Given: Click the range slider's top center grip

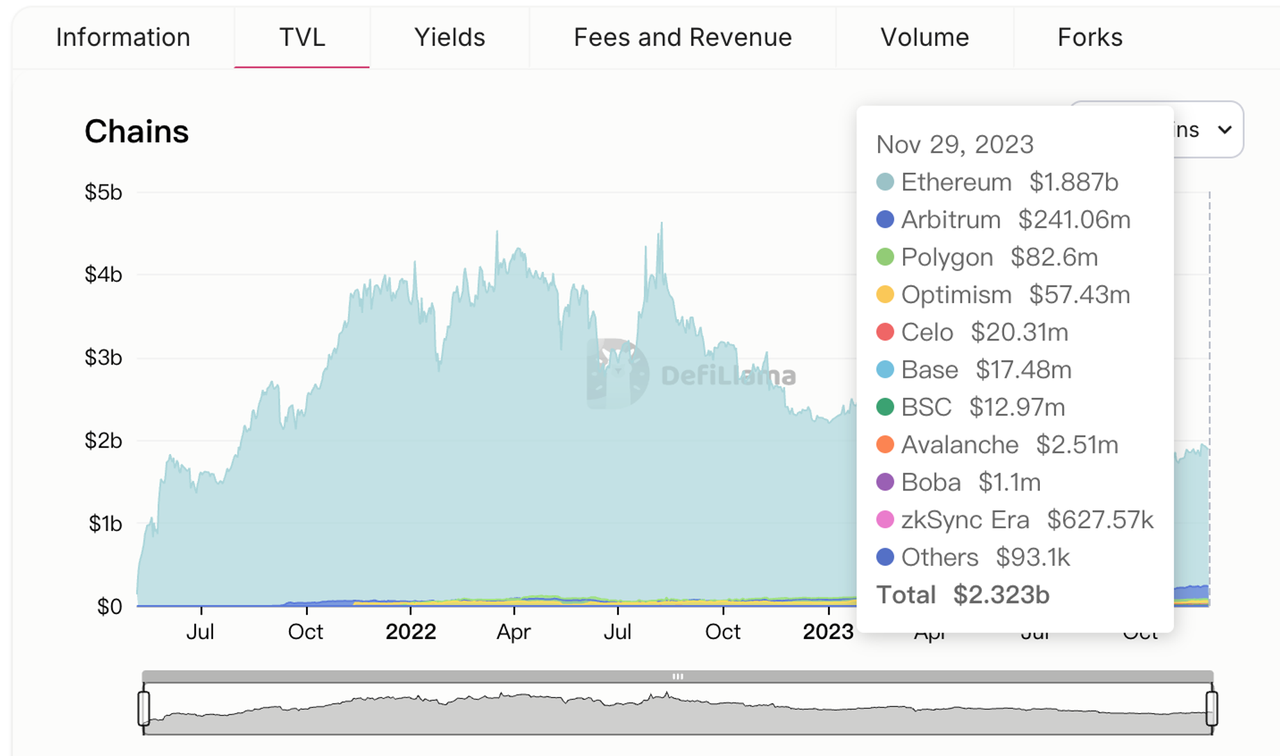Looking at the screenshot, I should (678, 677).
